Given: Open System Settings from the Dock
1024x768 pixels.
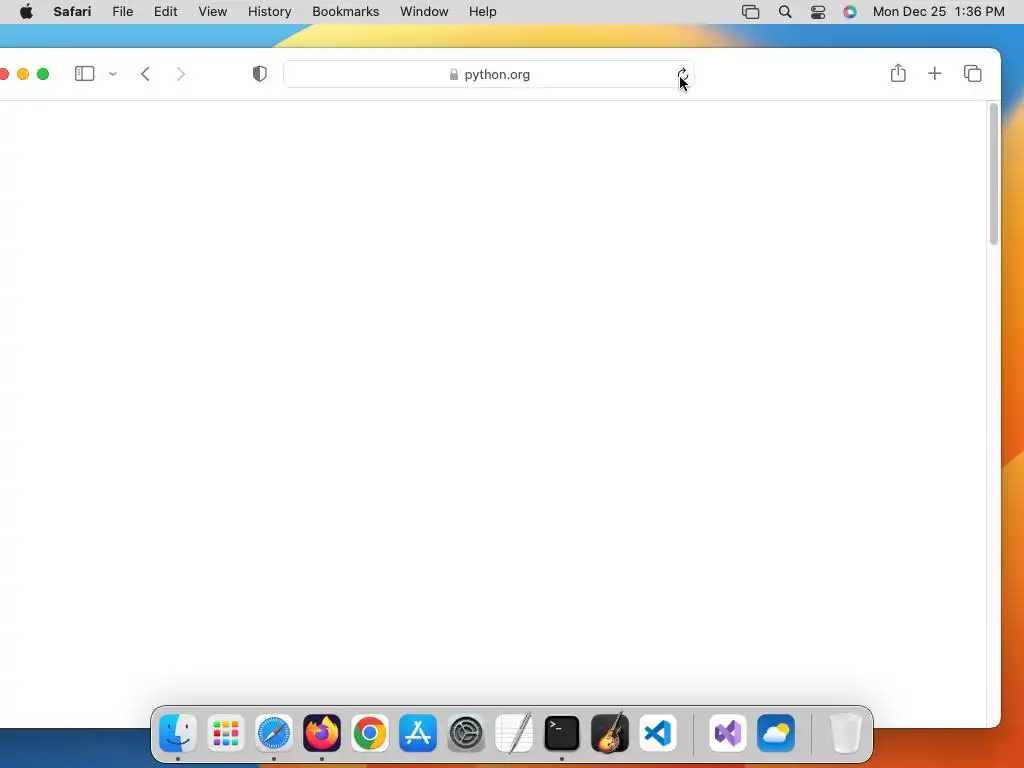Looking at the screenshot, I should coord(466,733).
